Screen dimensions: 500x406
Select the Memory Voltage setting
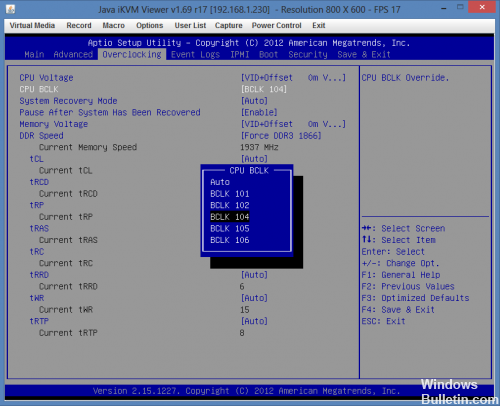tap(54, 124)
